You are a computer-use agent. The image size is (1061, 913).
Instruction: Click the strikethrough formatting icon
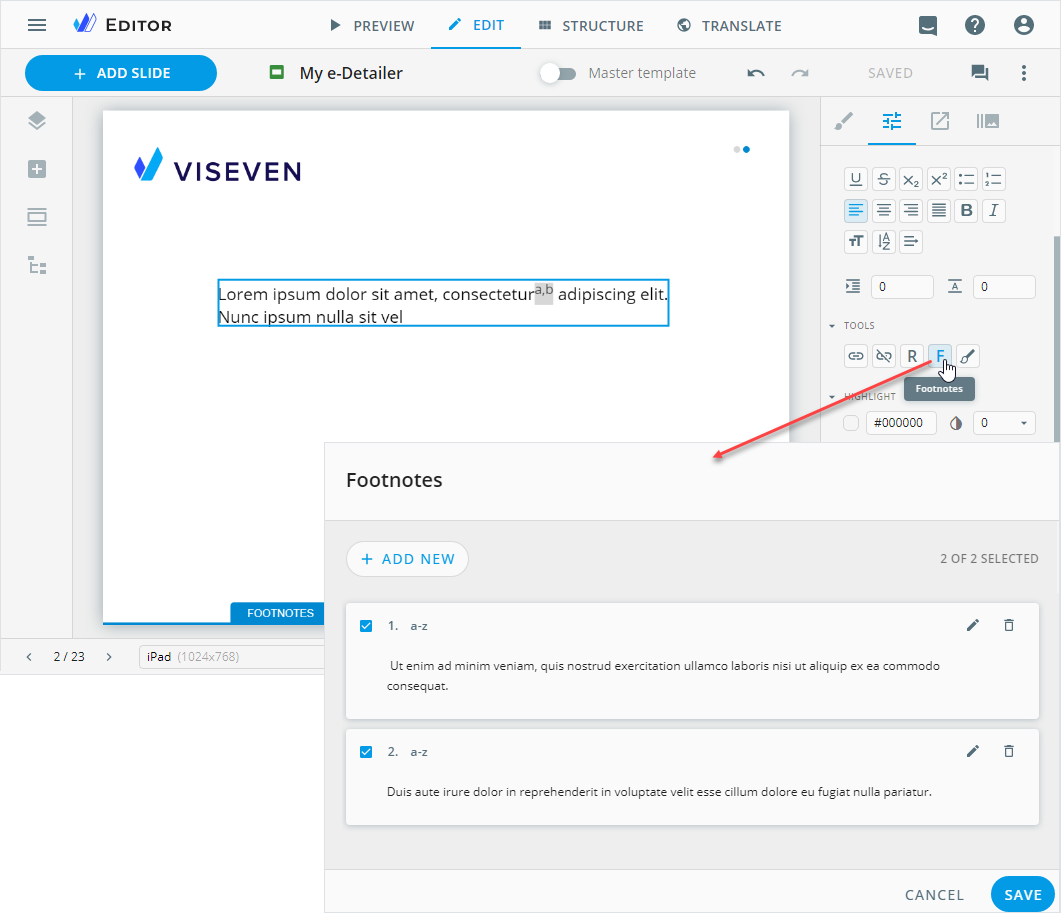(883, 180)
